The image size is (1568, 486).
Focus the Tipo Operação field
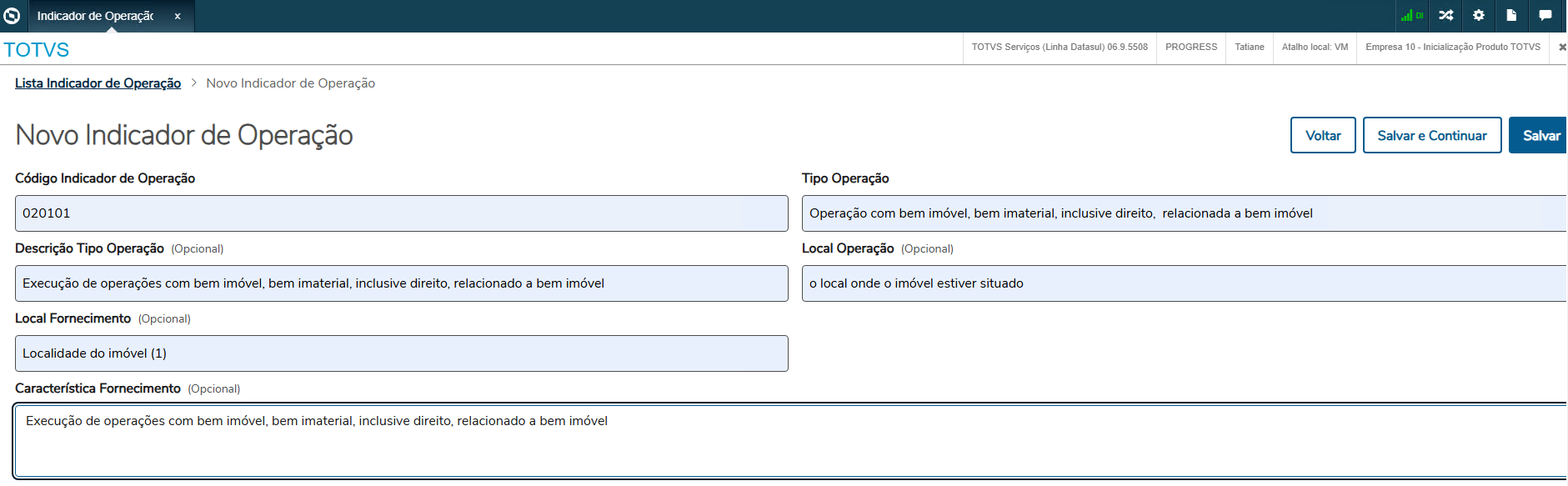[1185, 213]
